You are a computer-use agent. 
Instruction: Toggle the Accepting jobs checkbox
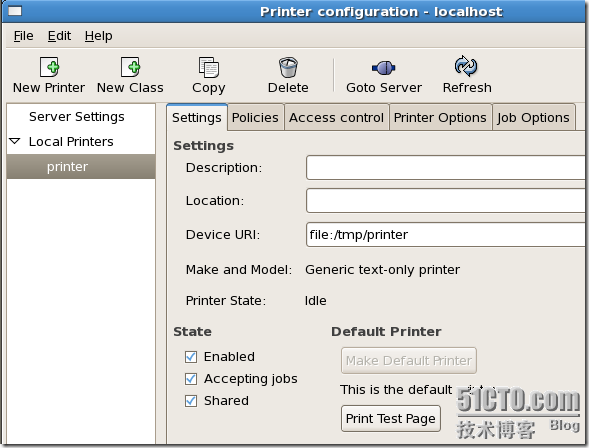click(x=191, y=379)
